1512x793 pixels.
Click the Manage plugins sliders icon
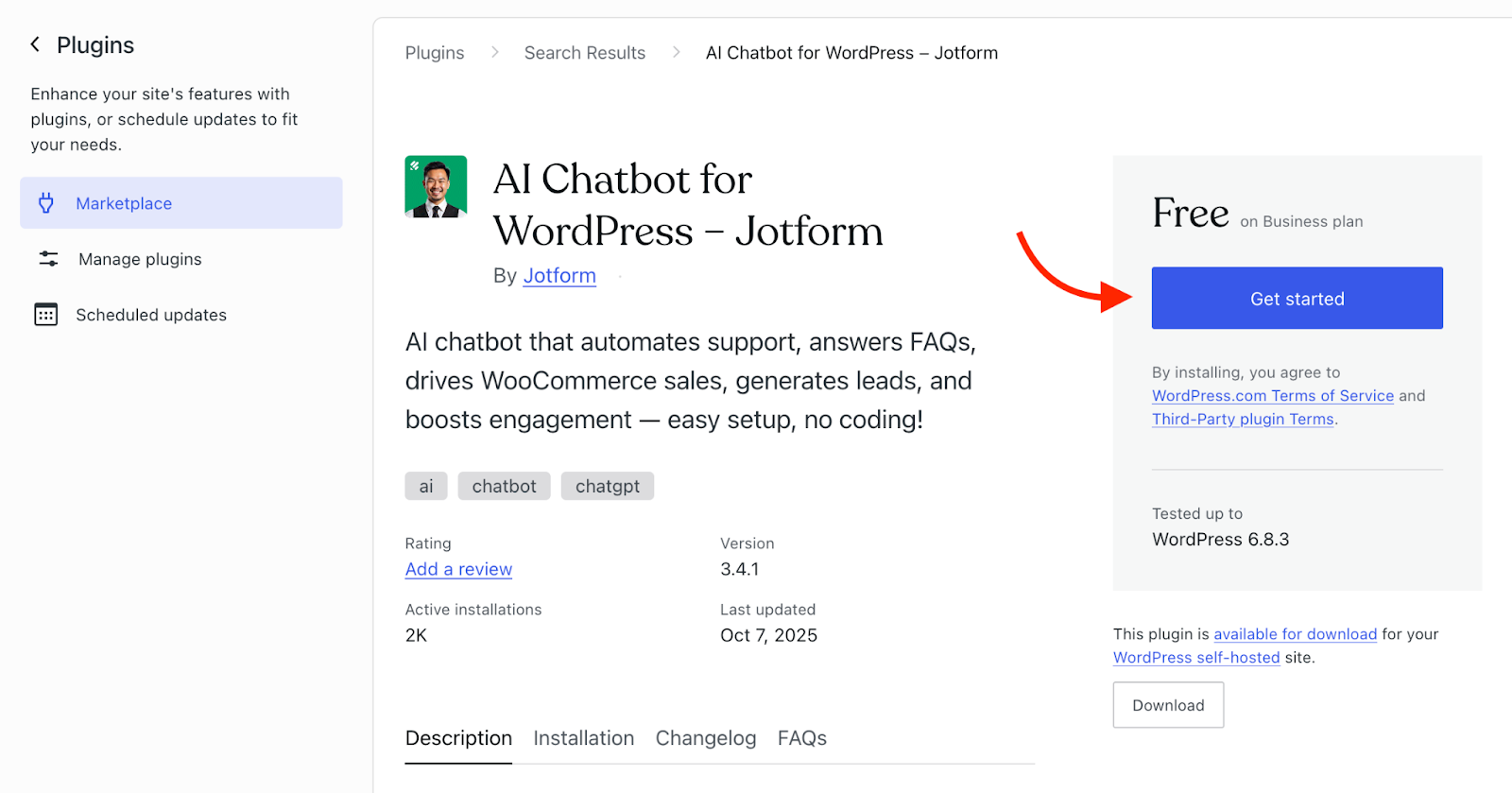pos(48,259)
